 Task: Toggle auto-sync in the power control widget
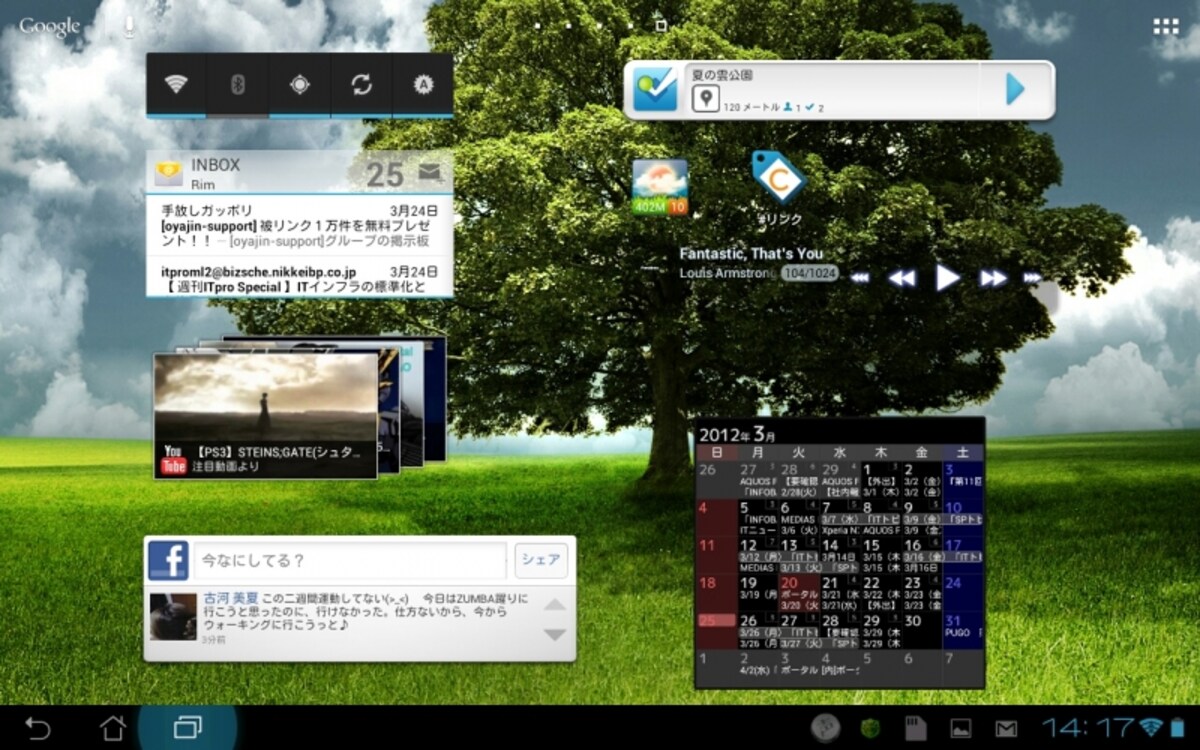[361, 85]
